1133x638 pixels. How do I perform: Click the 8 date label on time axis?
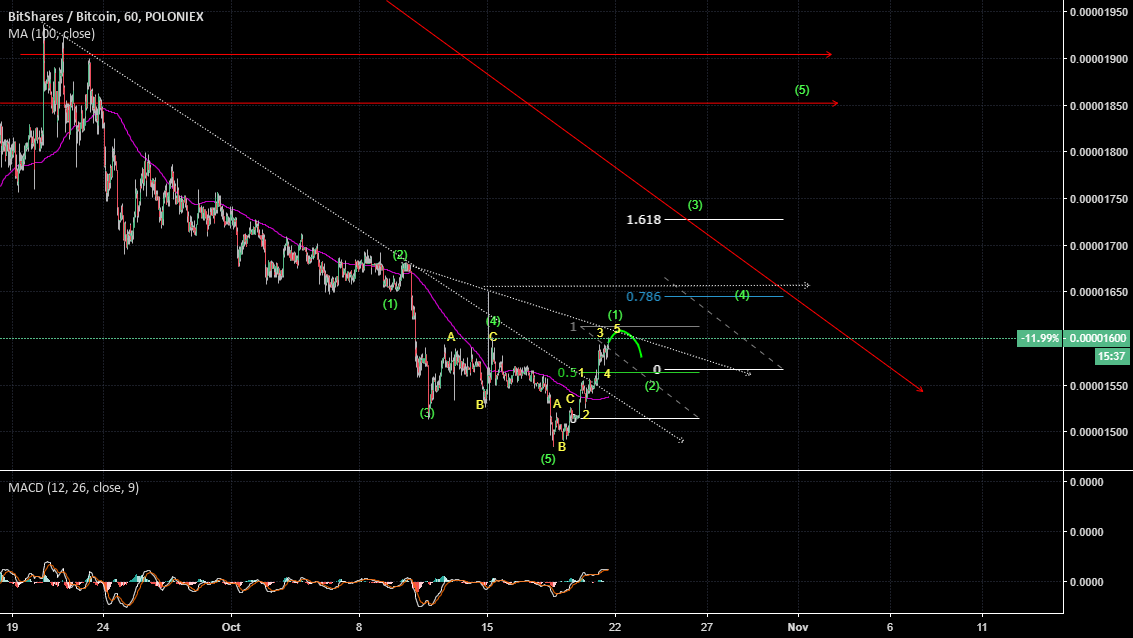(x=359, y=626)
